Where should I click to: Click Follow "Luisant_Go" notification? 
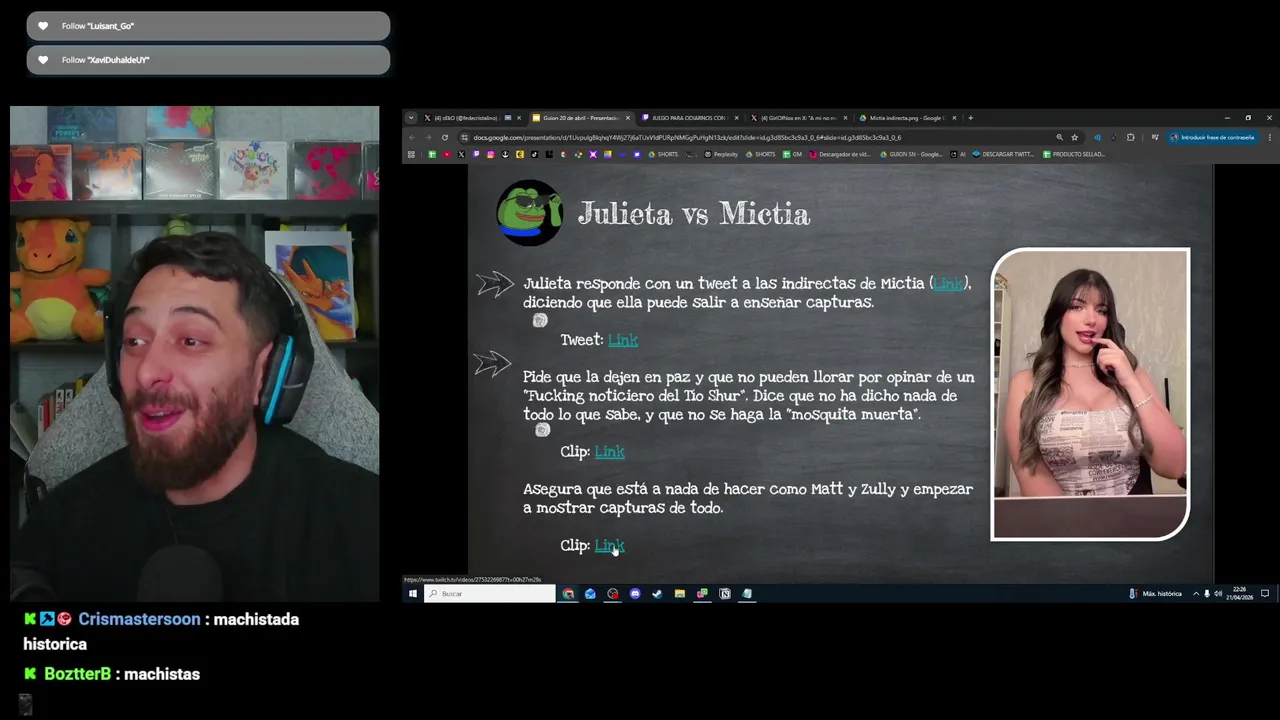(208, 26)
